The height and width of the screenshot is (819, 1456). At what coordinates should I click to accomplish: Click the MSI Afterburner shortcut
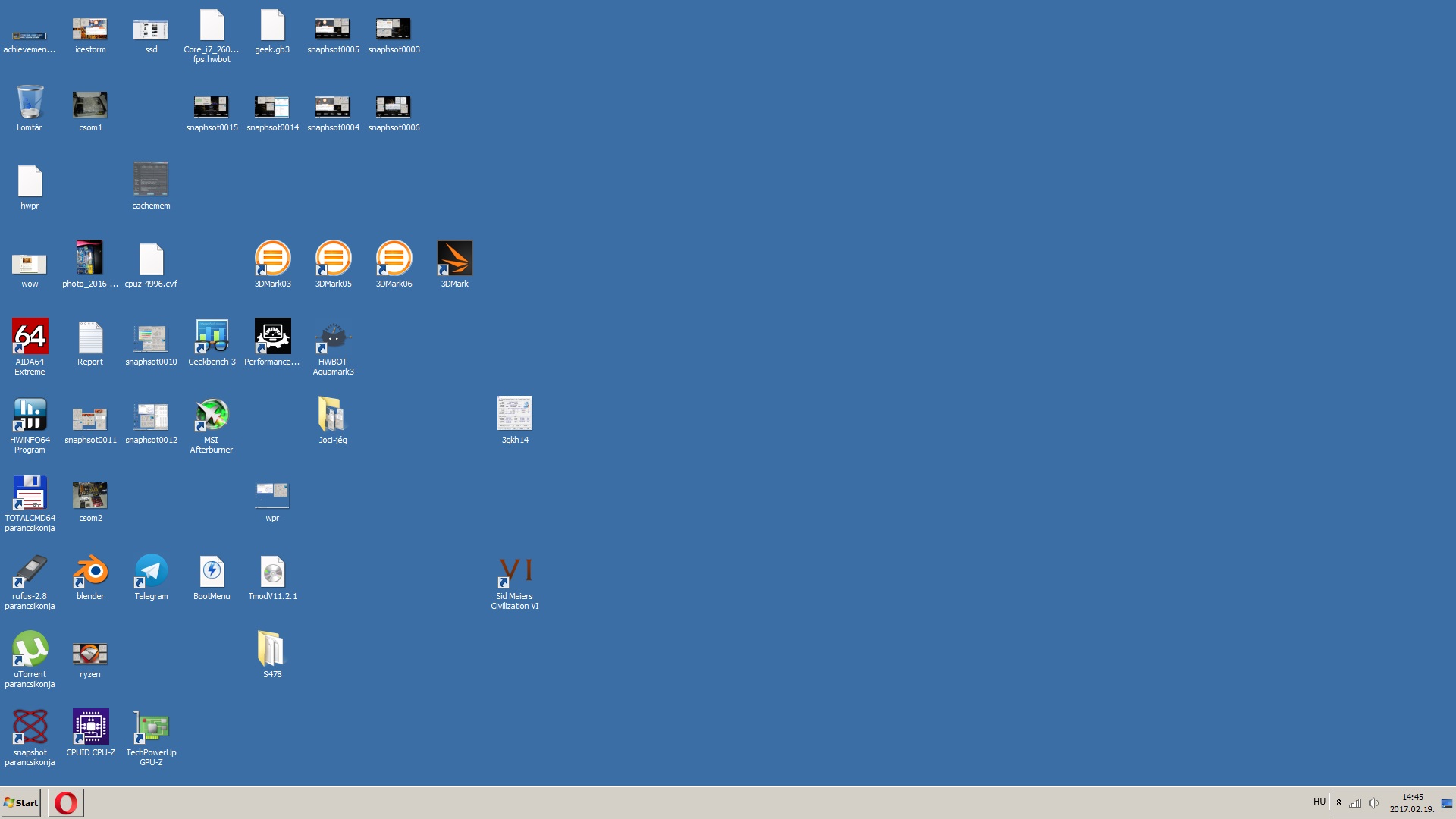212,415
